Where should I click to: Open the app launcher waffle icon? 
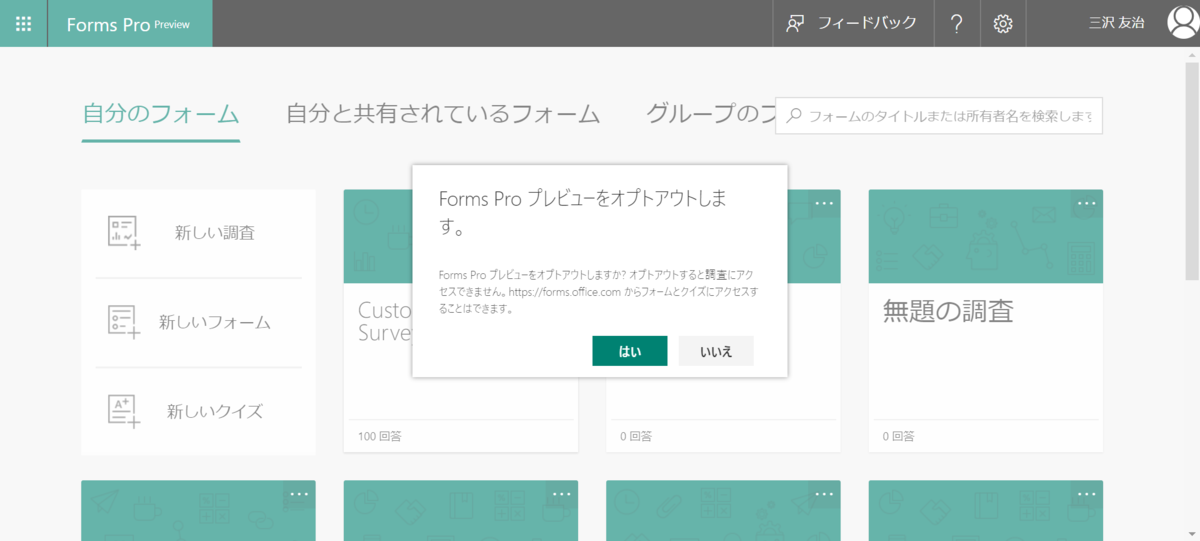[23, 23]
